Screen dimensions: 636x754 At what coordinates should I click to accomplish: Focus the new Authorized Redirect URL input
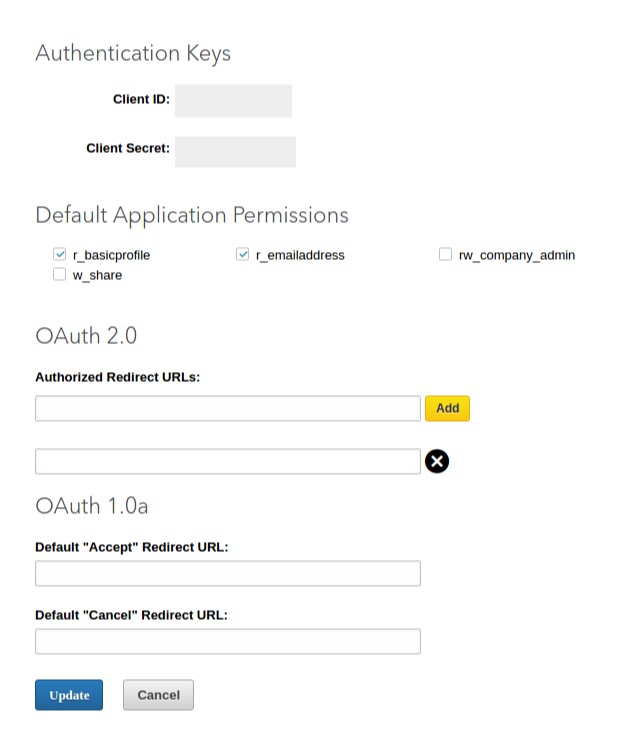[227, 408]
